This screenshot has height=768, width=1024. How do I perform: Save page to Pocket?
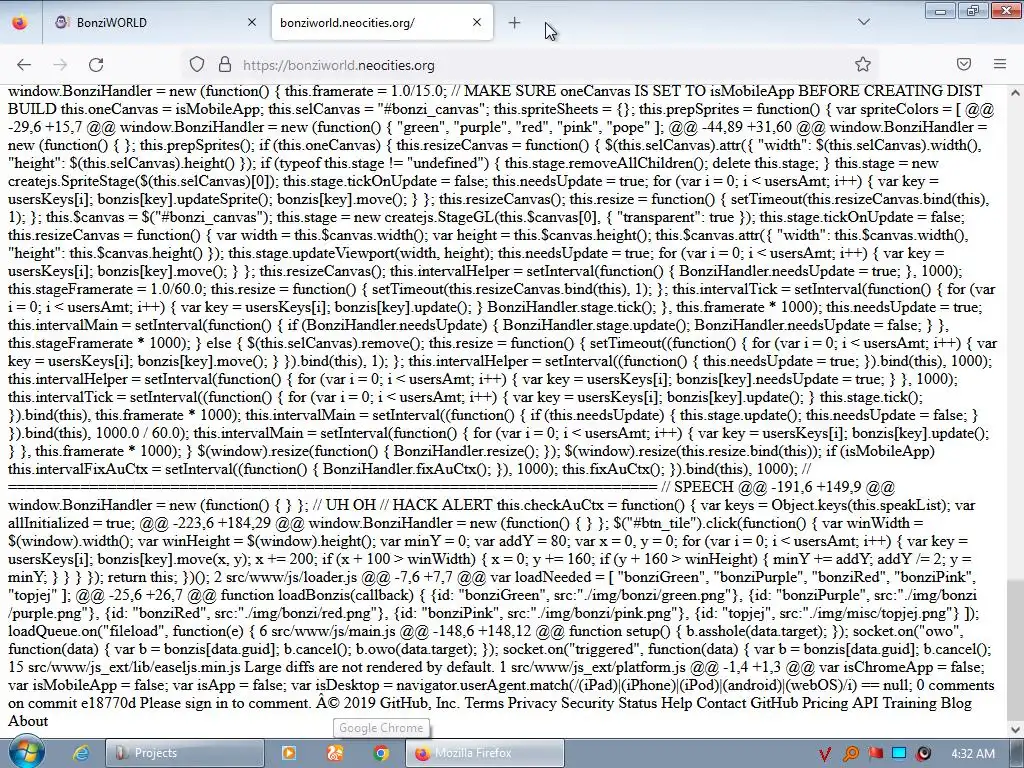pyautogui.click(x=964, y=64)
